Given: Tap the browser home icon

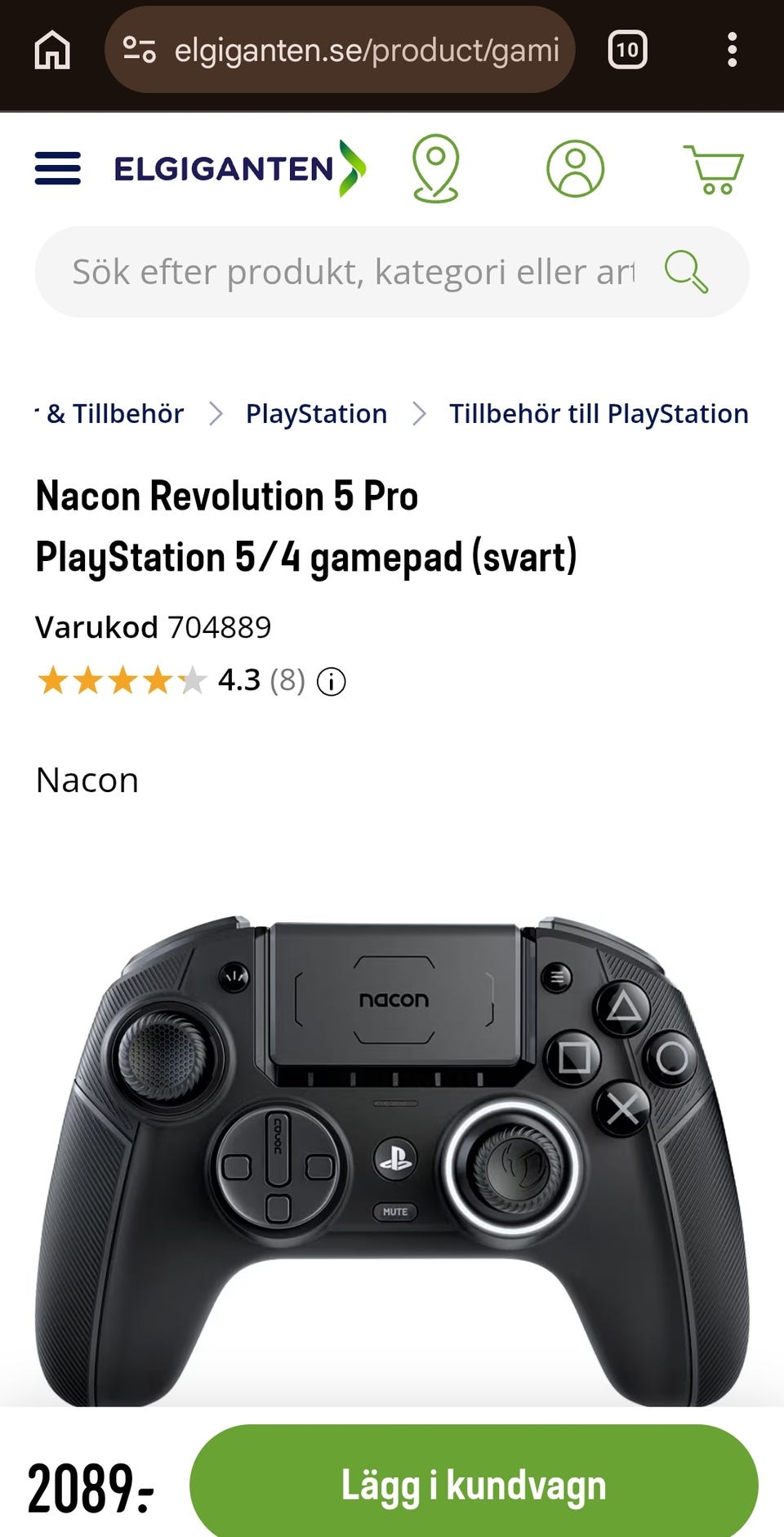Looking at the screenshot, I should coord(52,51).
